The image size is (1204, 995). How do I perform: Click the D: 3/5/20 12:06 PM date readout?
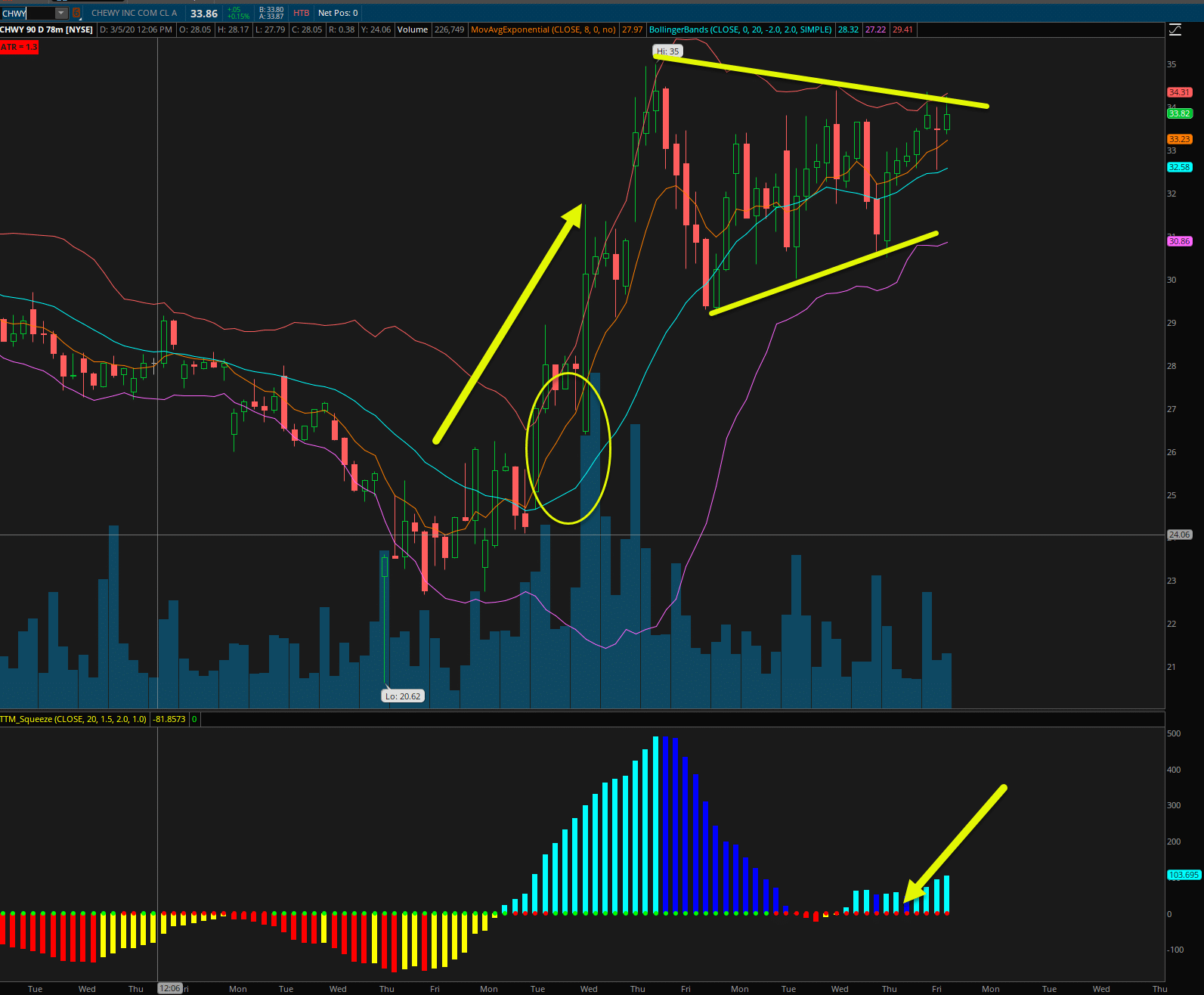click(x=136, y=29)
